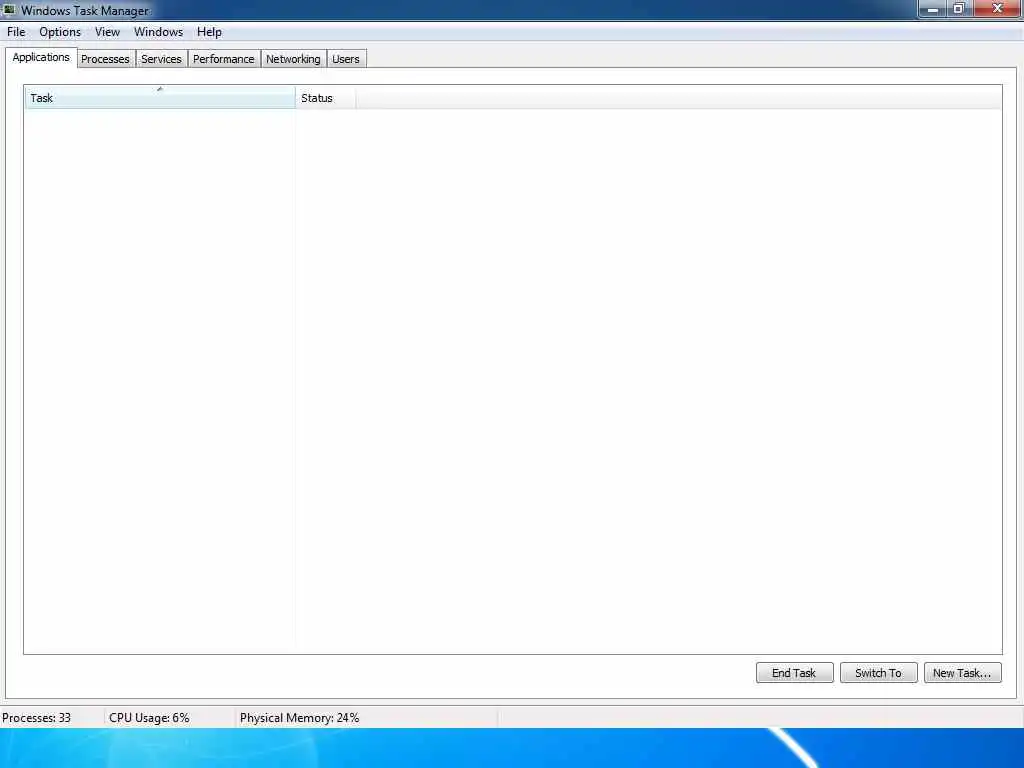Image resolution: width=1024 pixels, height=768 pixels.
Task: Switch to the Services tab
Action: (161, 59)
